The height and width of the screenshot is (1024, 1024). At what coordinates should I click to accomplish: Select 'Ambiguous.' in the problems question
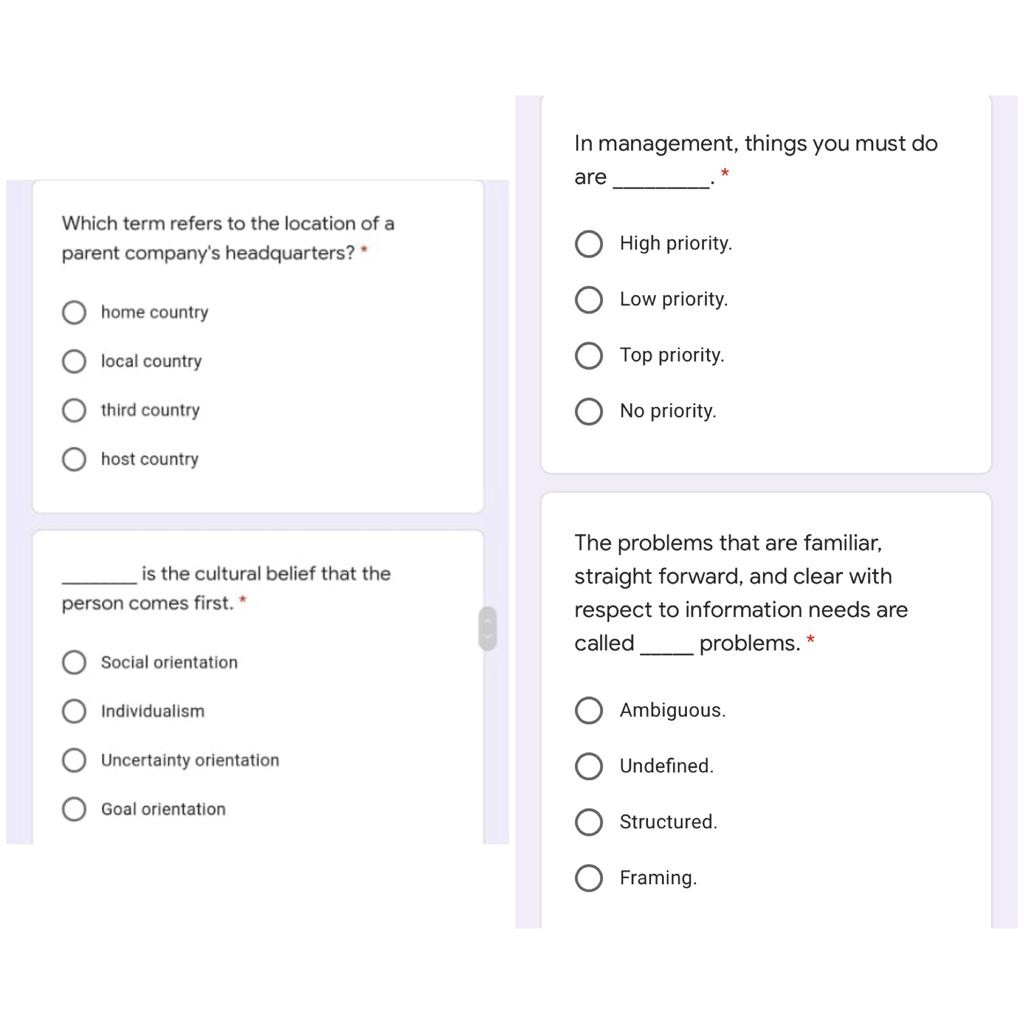point(589,710)
